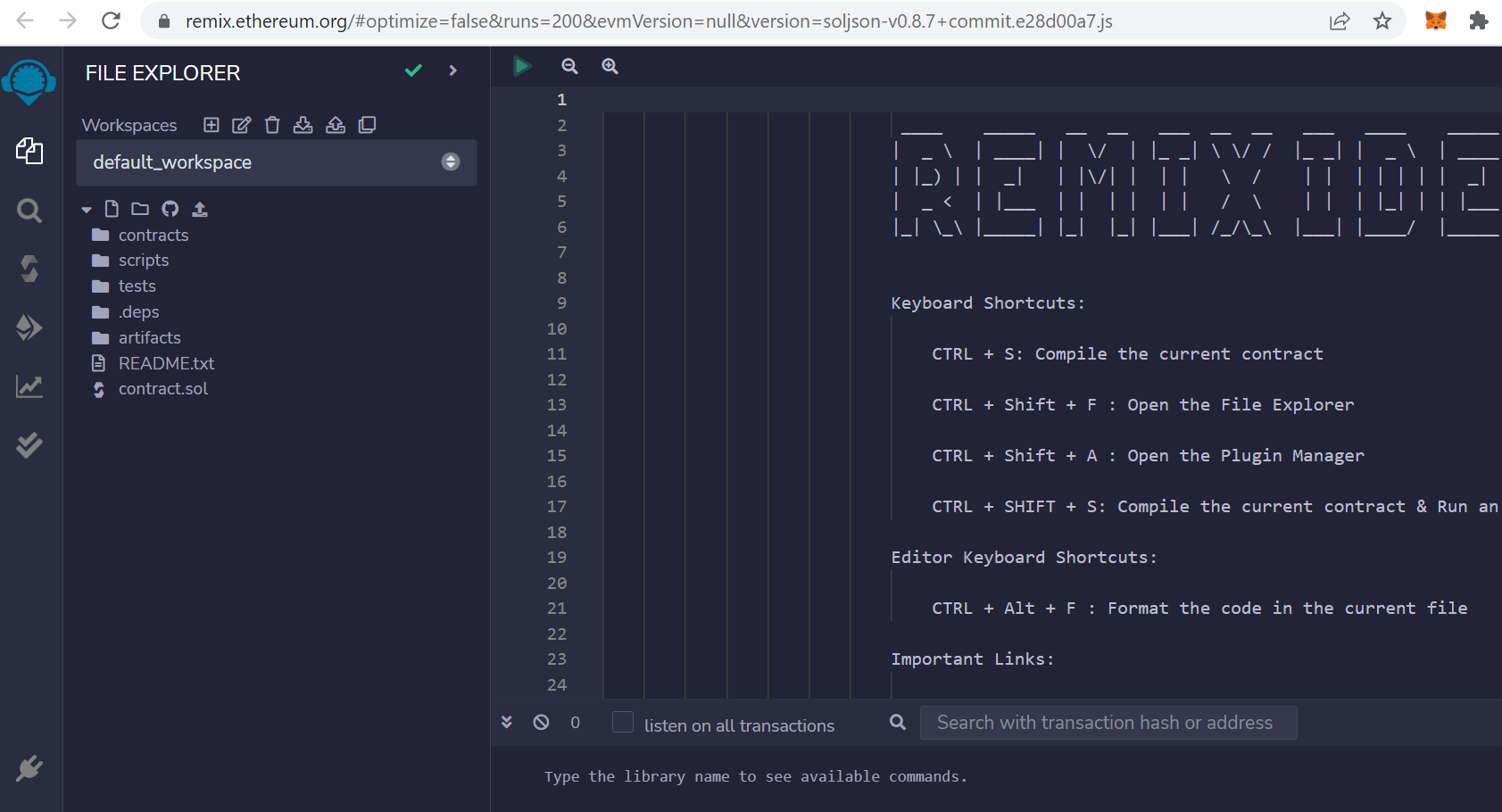
Task: Open Plugin manager plug icon
Action: 29,768
